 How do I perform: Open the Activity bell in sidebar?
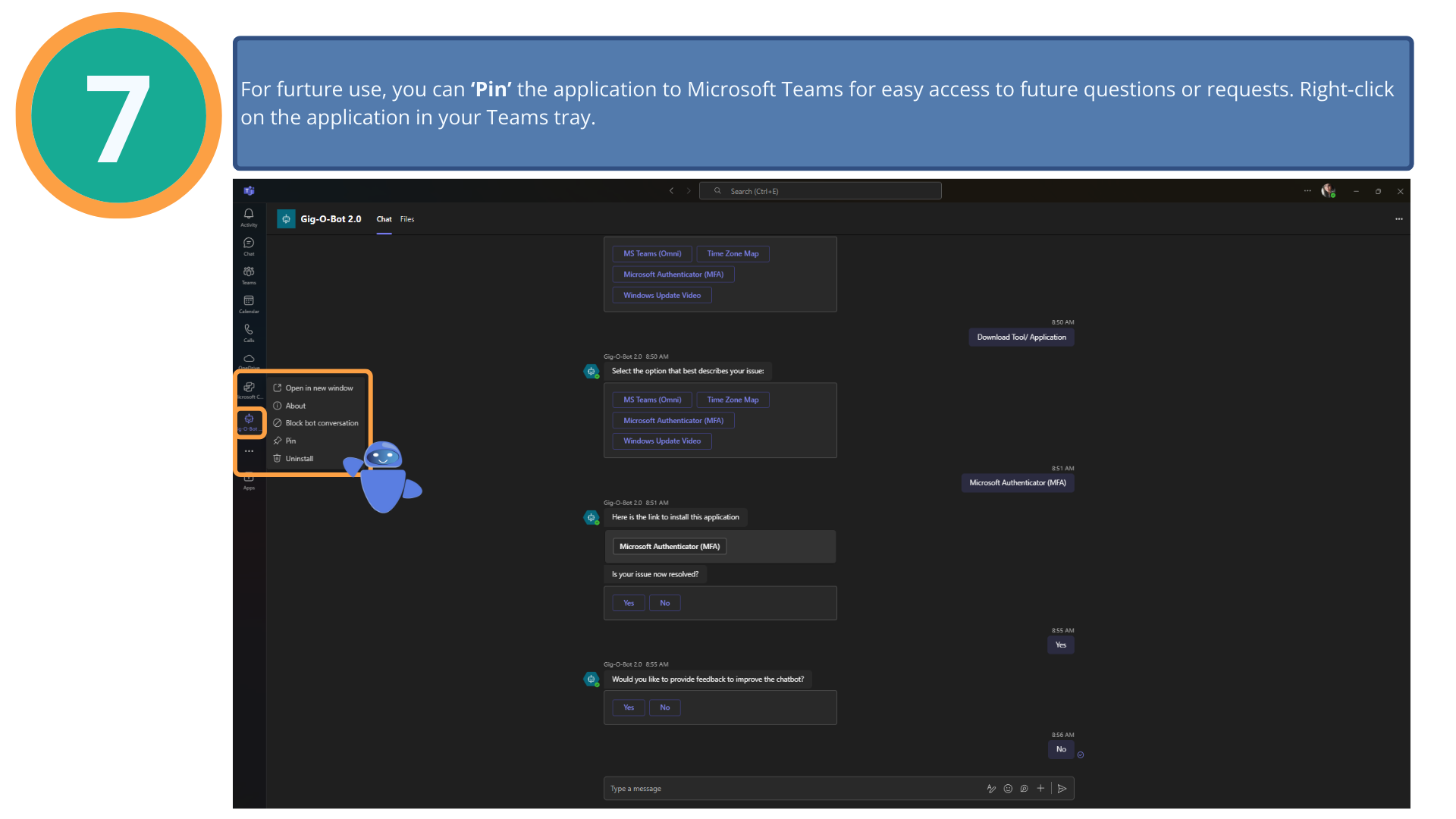tap(249, 218)
